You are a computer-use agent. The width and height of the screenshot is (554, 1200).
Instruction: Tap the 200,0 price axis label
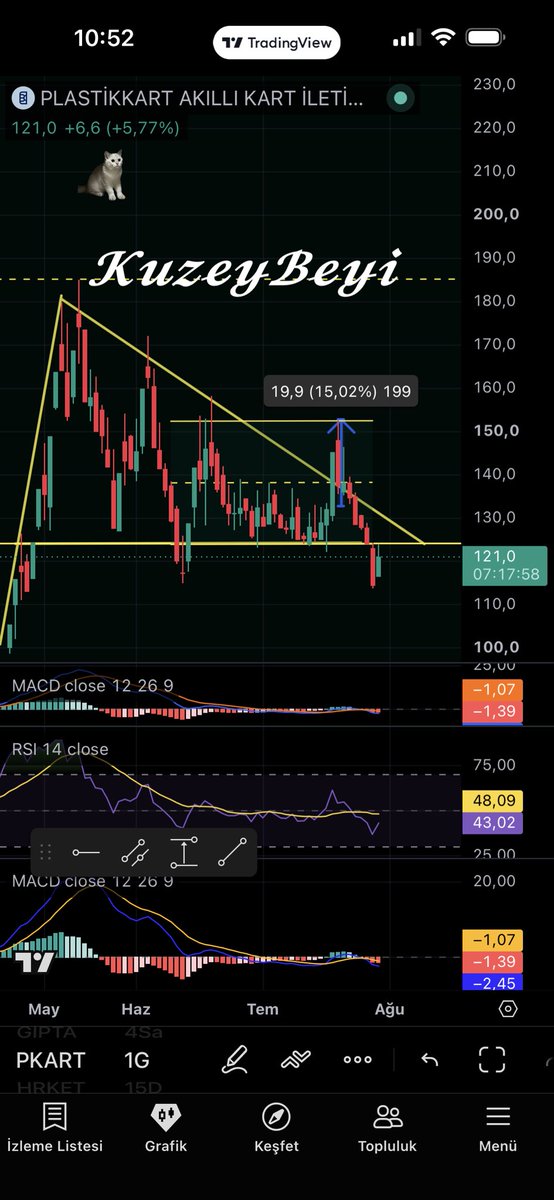click(496, 214)
